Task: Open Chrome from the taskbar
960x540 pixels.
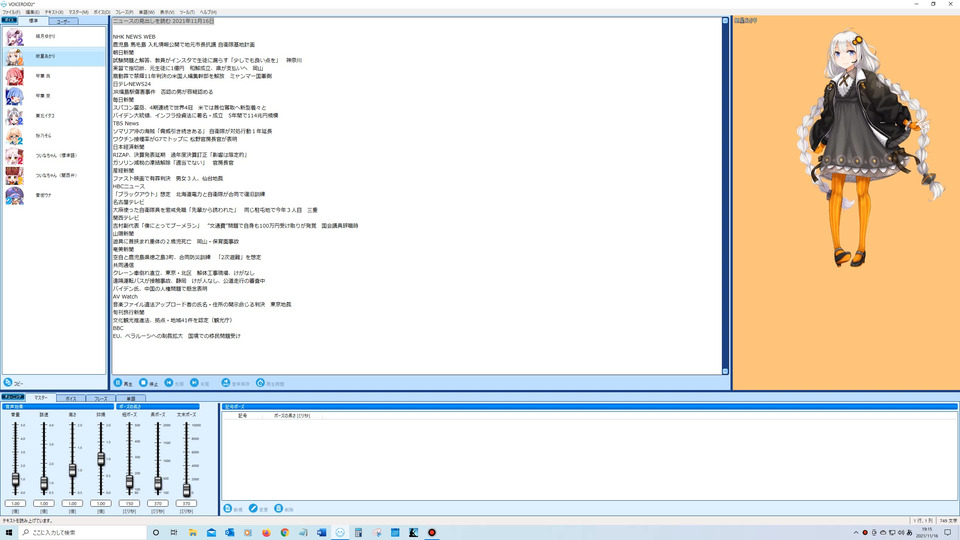Action: click(x=285, y=533)
